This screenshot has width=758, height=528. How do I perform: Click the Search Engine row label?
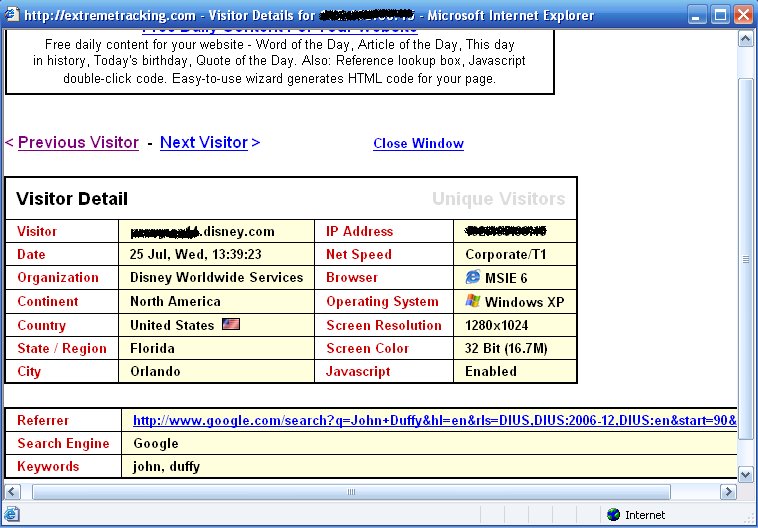pos(63,443)
